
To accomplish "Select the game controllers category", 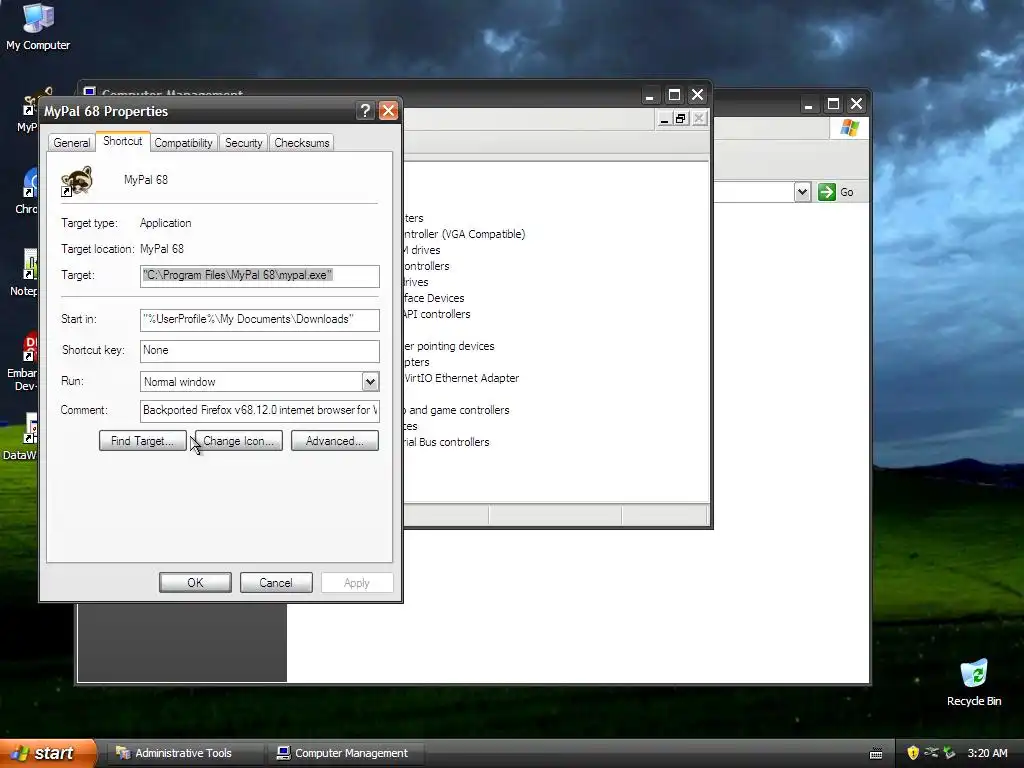I will click(456, 410).
